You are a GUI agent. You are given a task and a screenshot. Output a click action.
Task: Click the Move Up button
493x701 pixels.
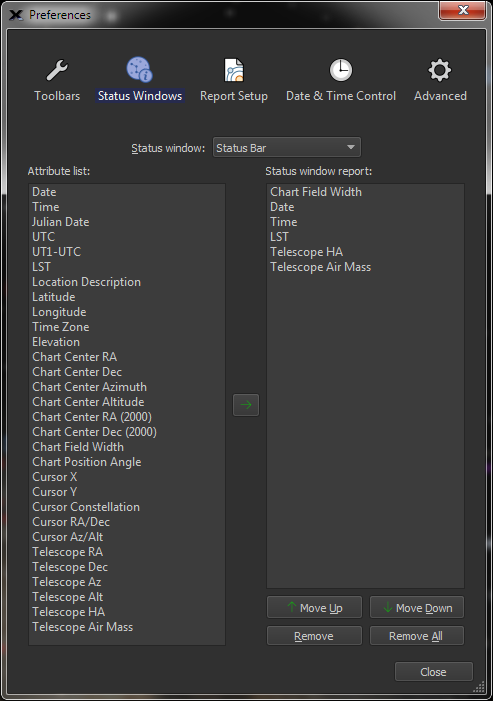[314, 608]
